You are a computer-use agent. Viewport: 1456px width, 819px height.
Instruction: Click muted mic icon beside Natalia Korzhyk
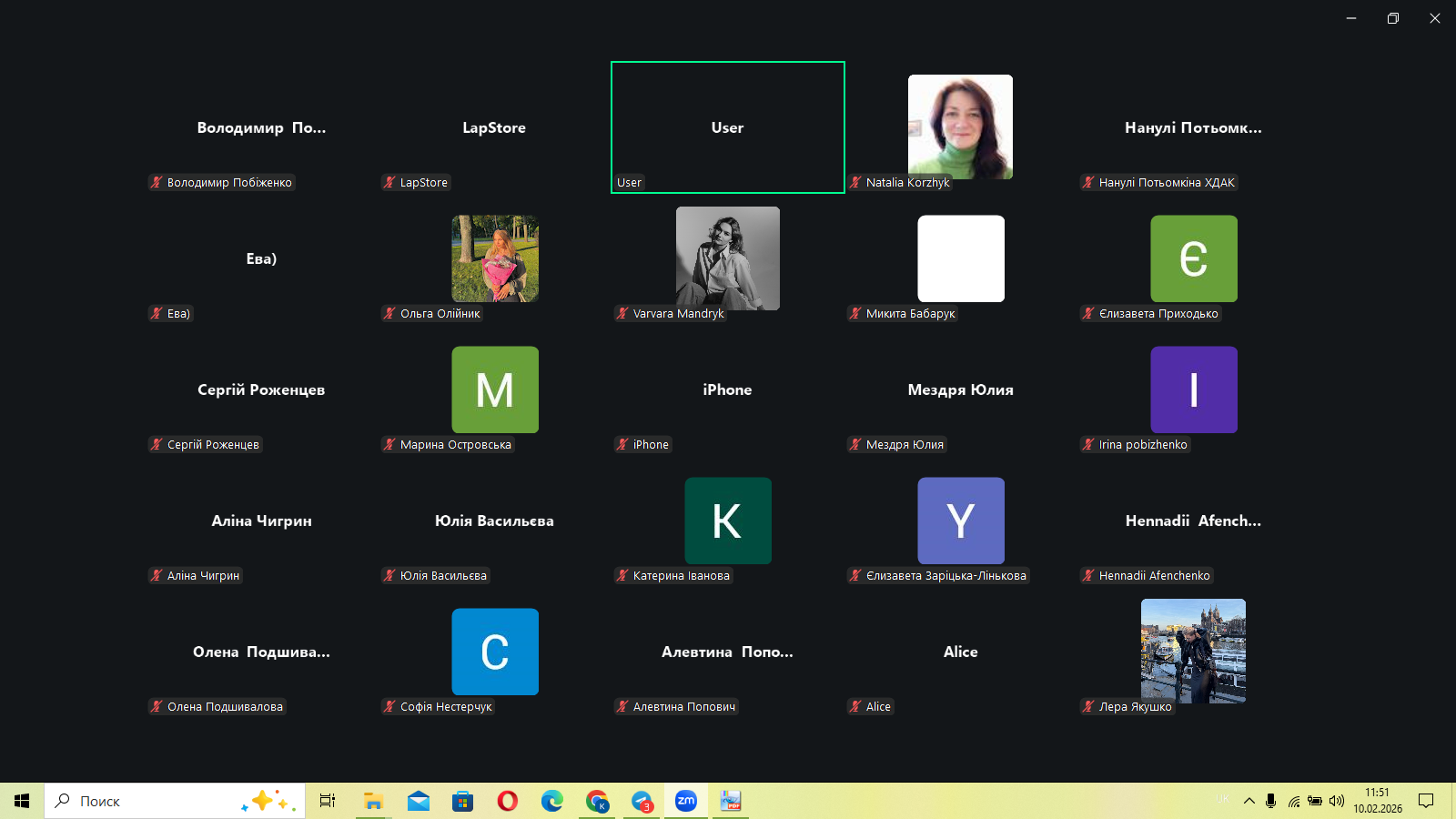pos(855,183)
